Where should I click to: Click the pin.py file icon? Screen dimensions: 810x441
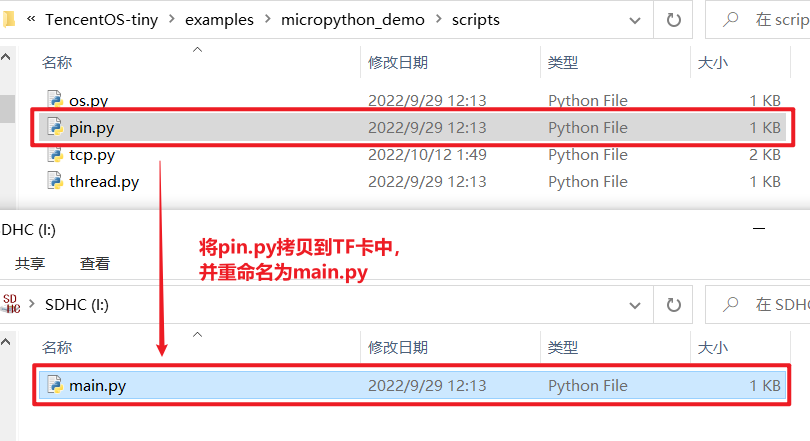[x=55, y=127]
